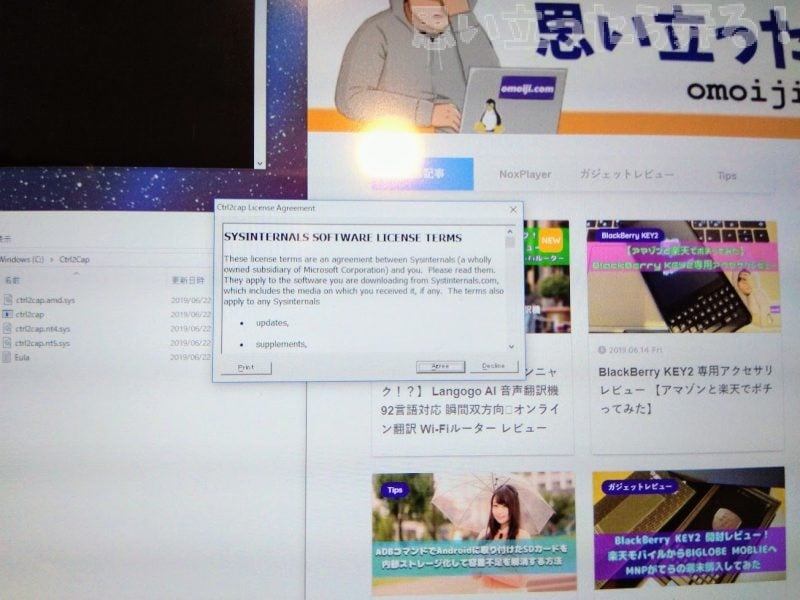The height and width of the screenshot is (600, 800).
Task: Open BlackBerry KEY2 開封レビュー article thumbnail
Action: coord(689,528)
